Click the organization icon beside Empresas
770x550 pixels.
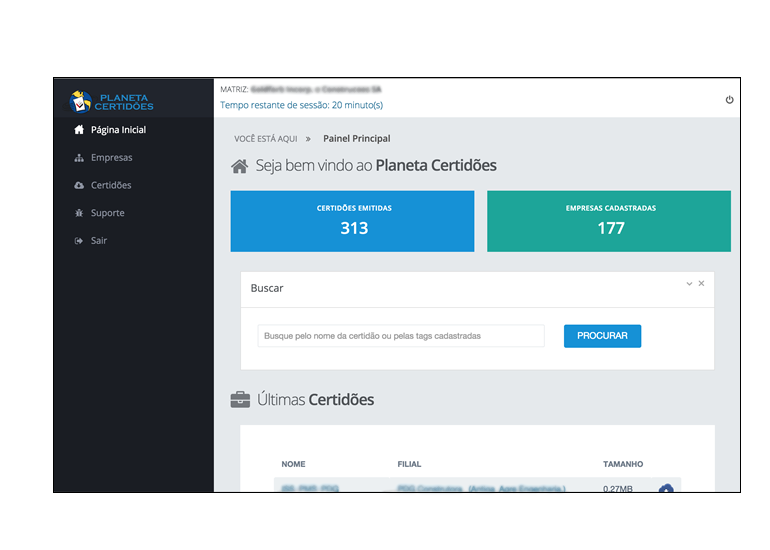tap(79, 158)
